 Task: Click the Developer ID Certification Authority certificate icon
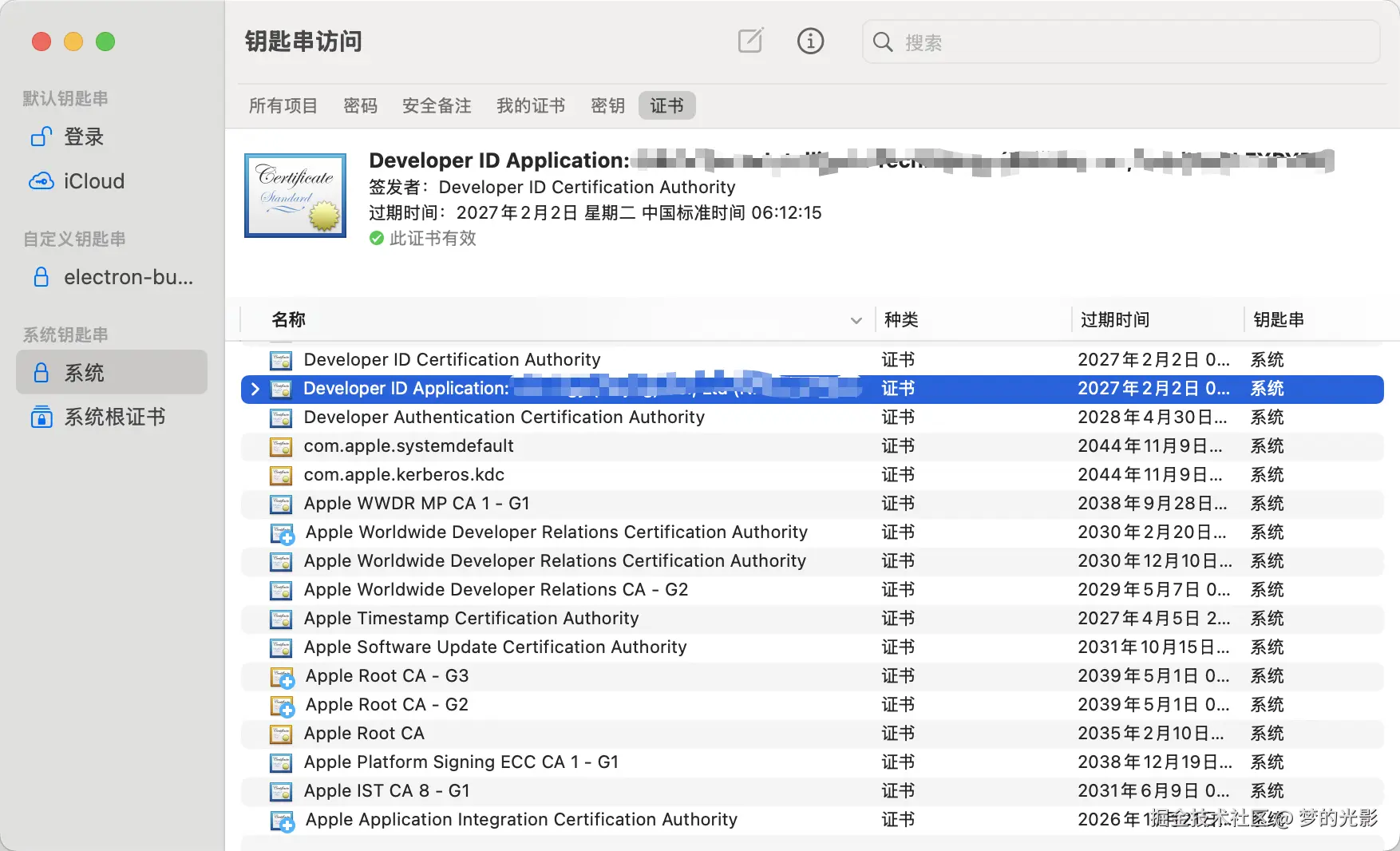(x=281, y=360)
